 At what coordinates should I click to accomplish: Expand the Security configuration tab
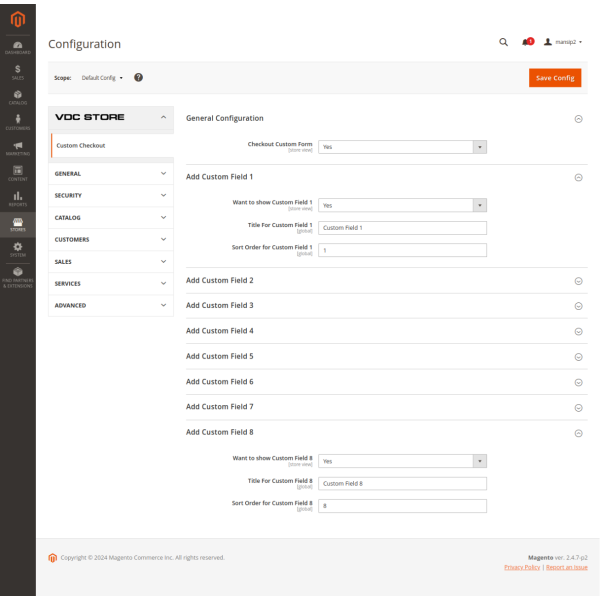(110, 196)
